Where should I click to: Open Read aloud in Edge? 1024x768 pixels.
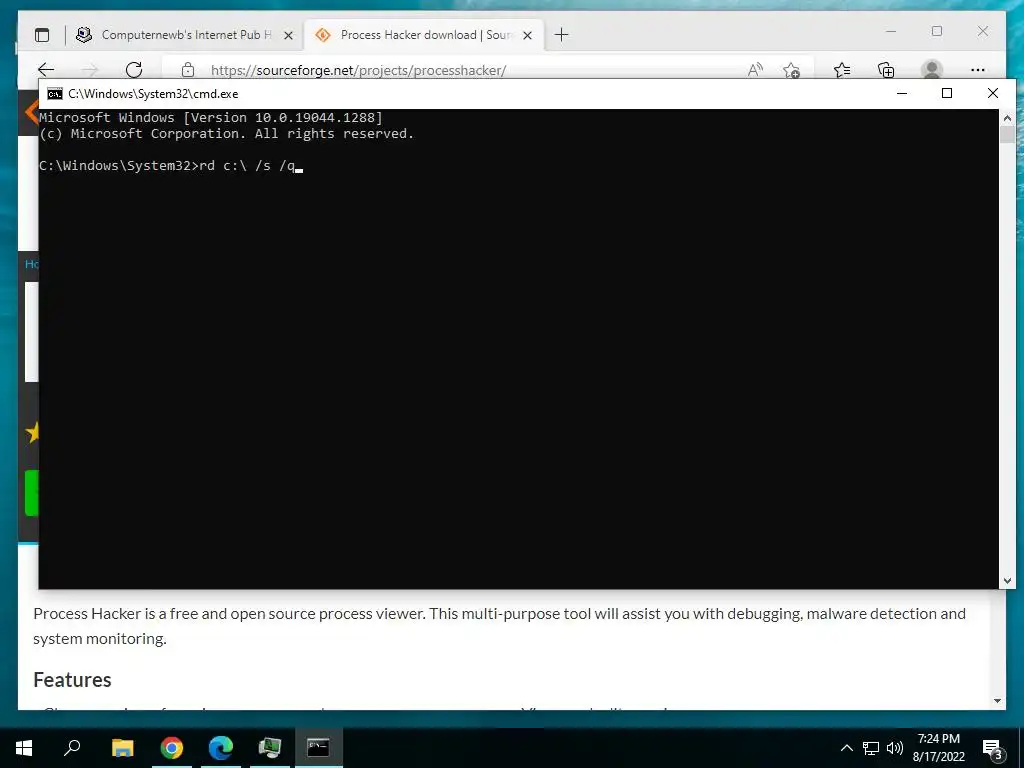point(755,70)
